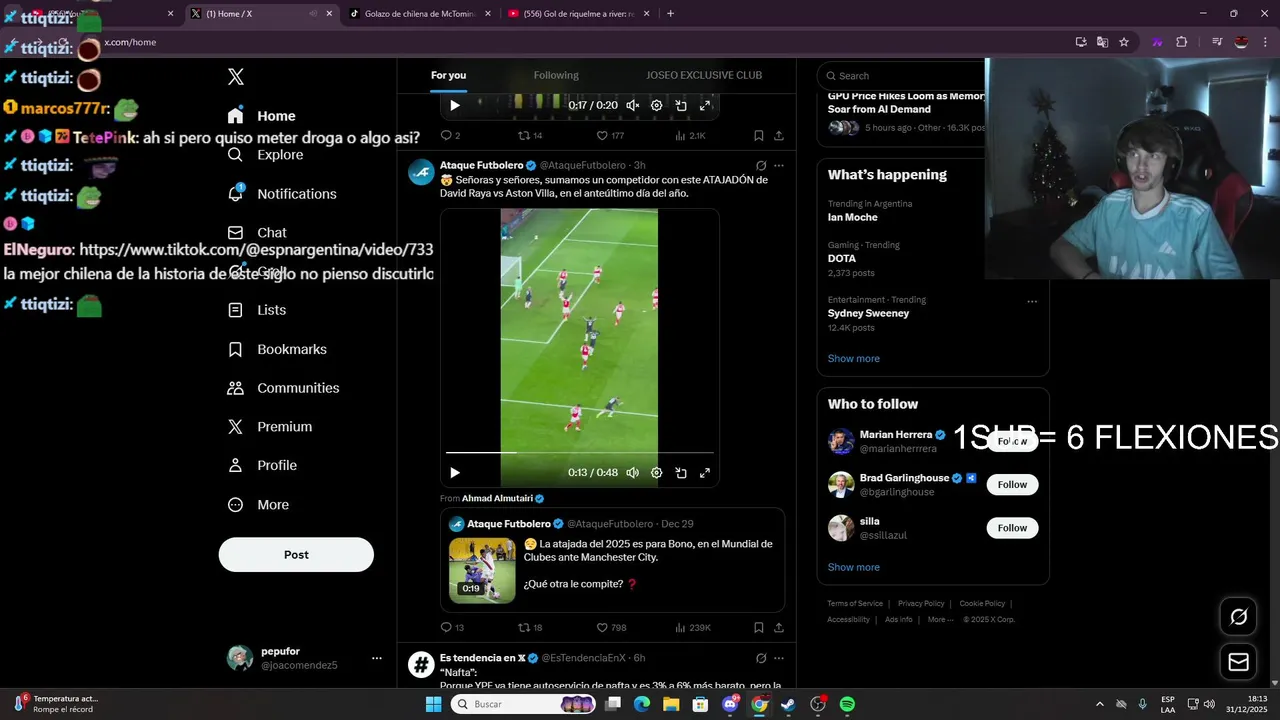Show hidden system tray icons
This screenshot has height=720, width=1280.
click(x=1100, y=704)
